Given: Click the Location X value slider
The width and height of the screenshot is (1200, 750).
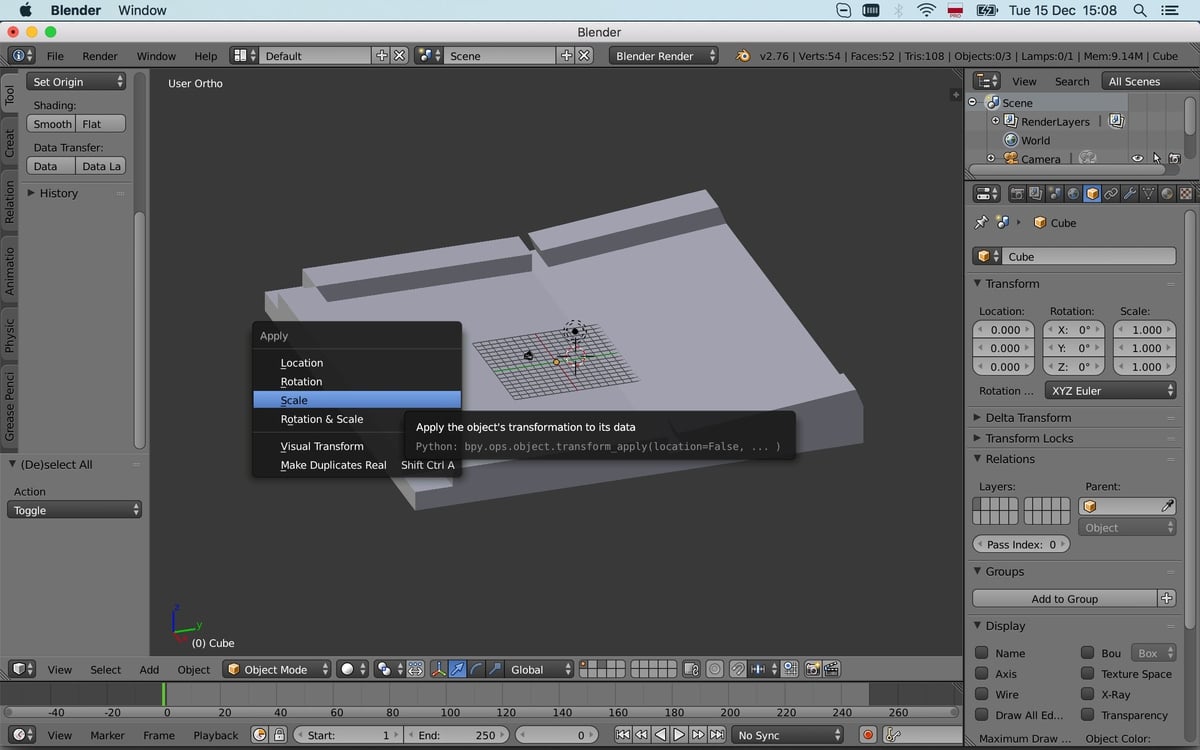Looking at the screenshot, I should coord(1003,329).
